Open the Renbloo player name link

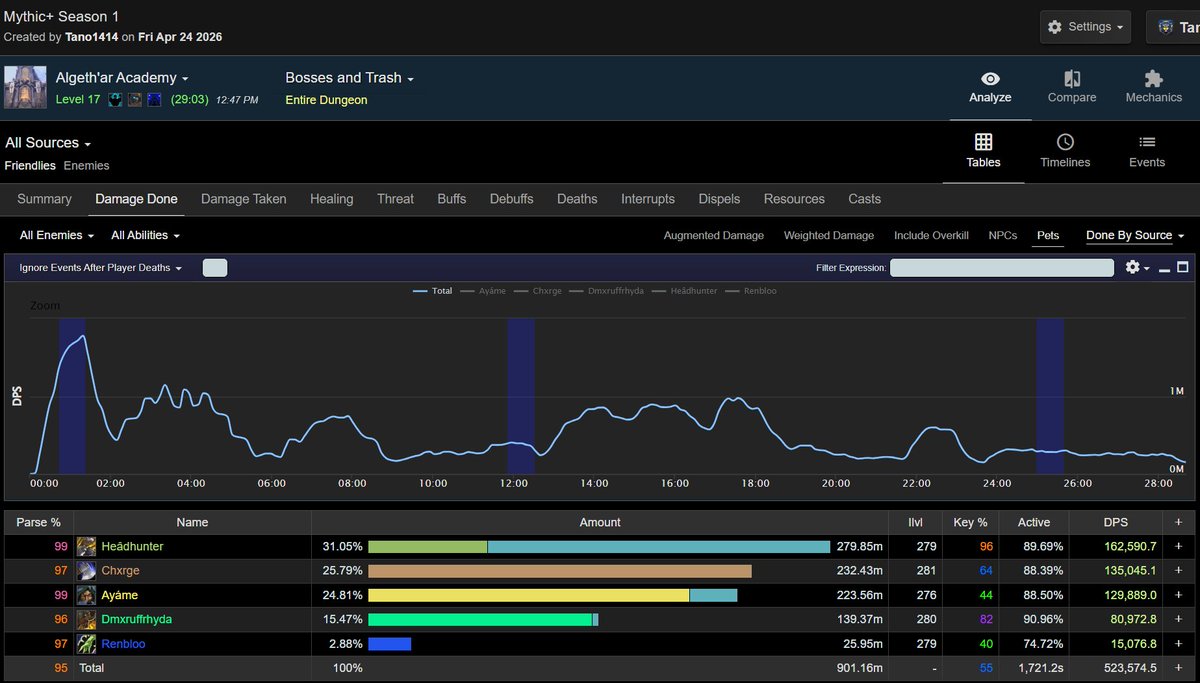(123, 644)
